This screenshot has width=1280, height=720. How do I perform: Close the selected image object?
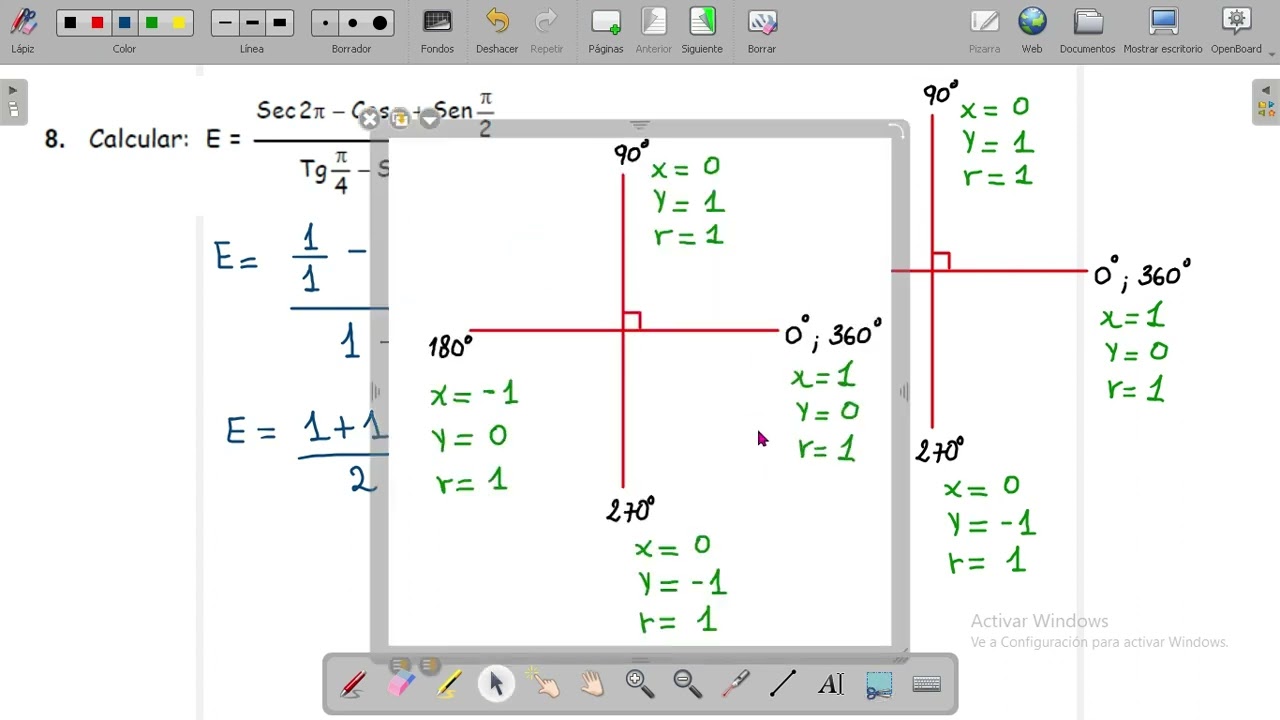point(369,120)
